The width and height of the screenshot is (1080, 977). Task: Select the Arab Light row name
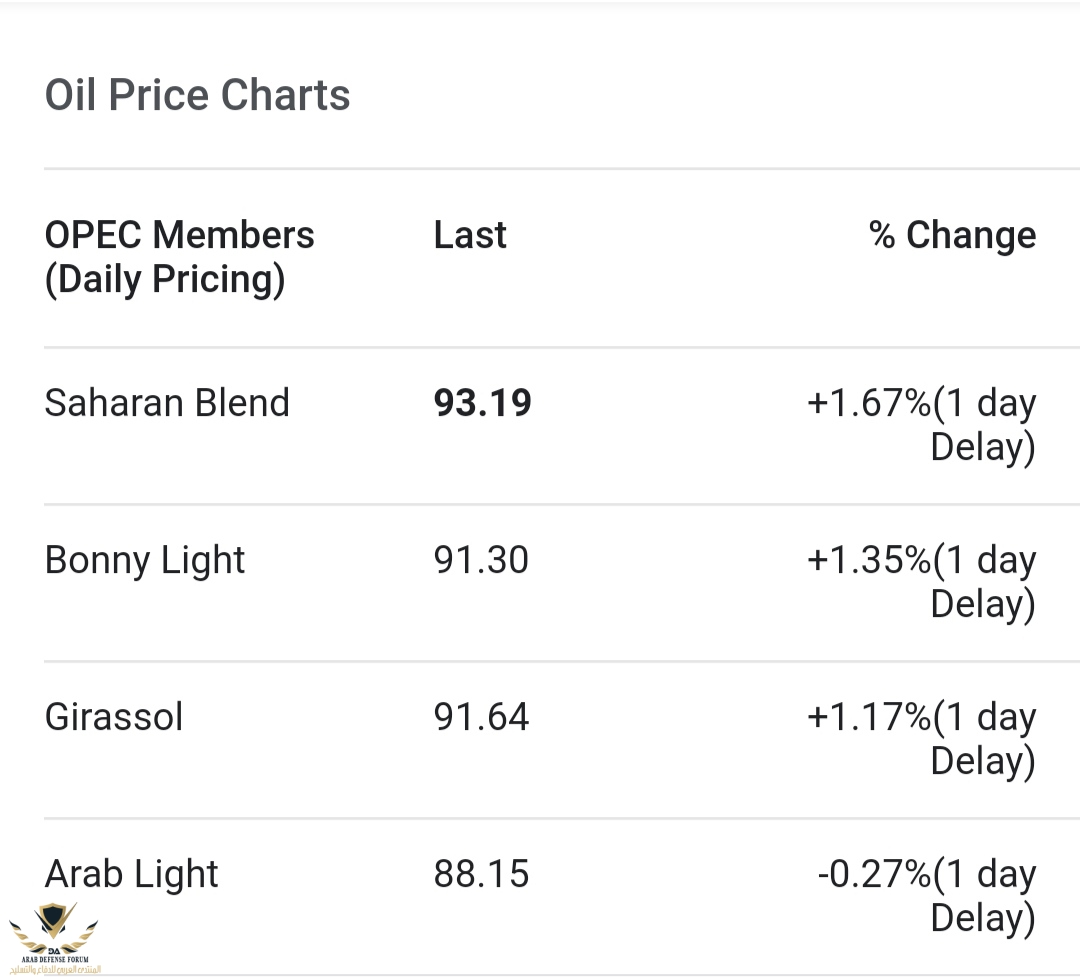coord(131,874)
